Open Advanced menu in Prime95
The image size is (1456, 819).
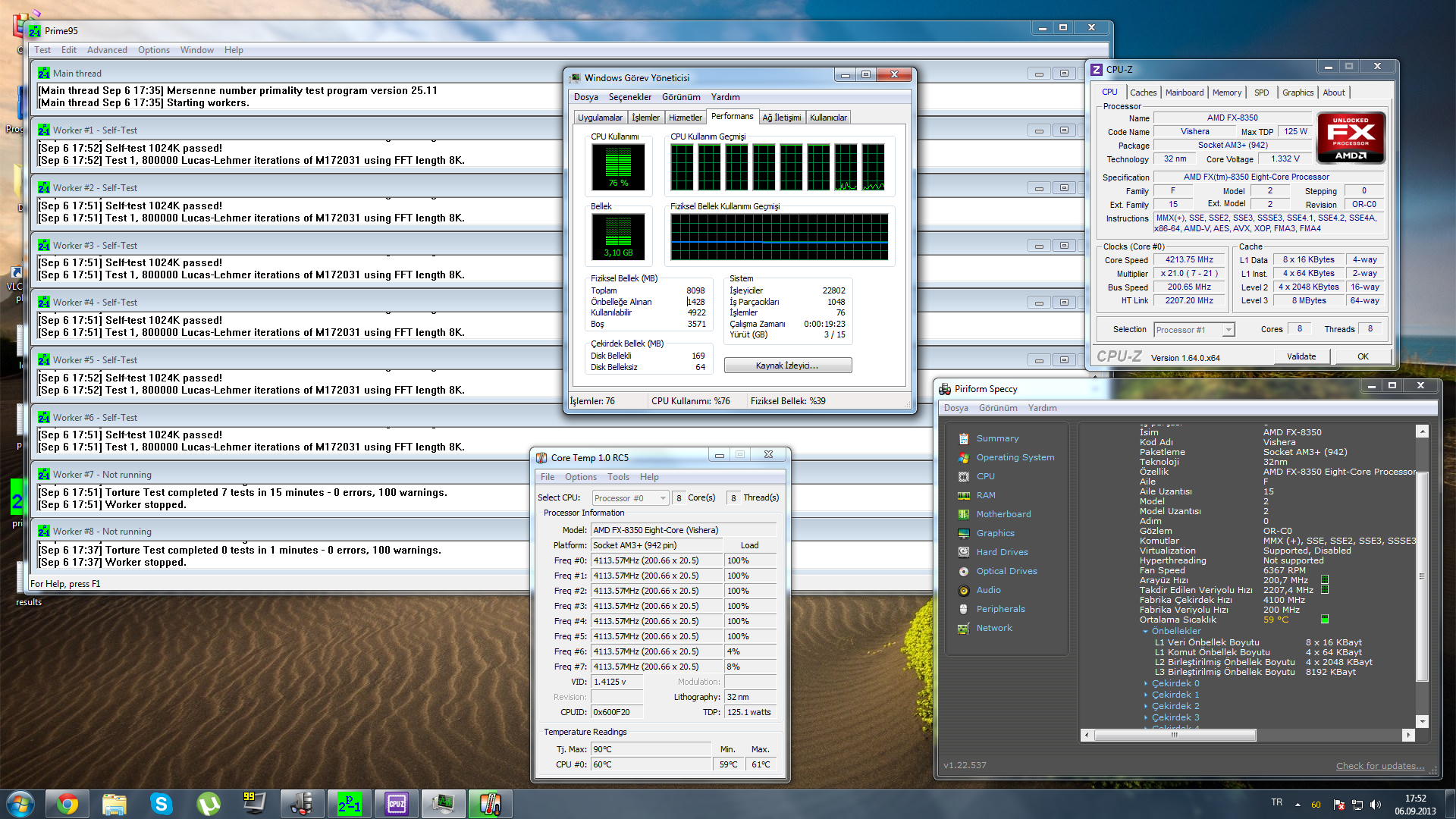click(x=107, y=50)
